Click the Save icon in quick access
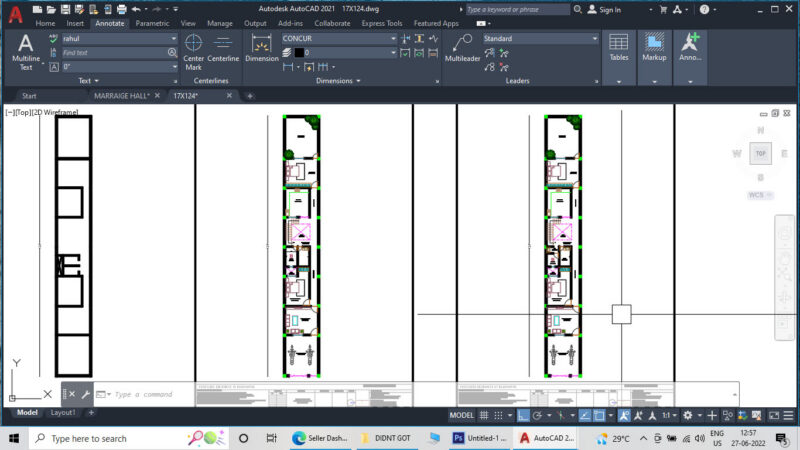 click(65, 9)
